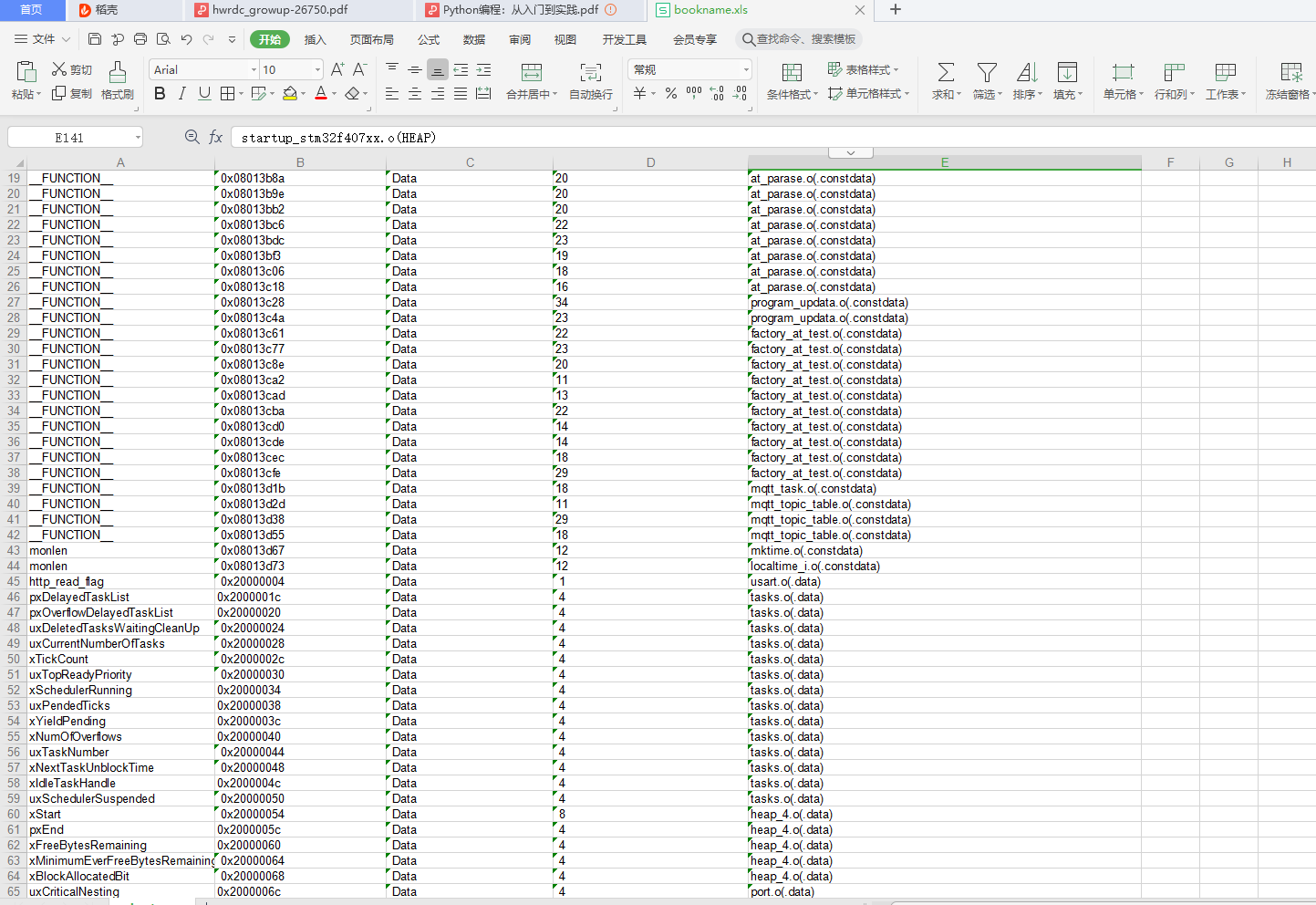Toggle bold formatting
This screenshot has width=1316, height=905.
click(160, 93)
